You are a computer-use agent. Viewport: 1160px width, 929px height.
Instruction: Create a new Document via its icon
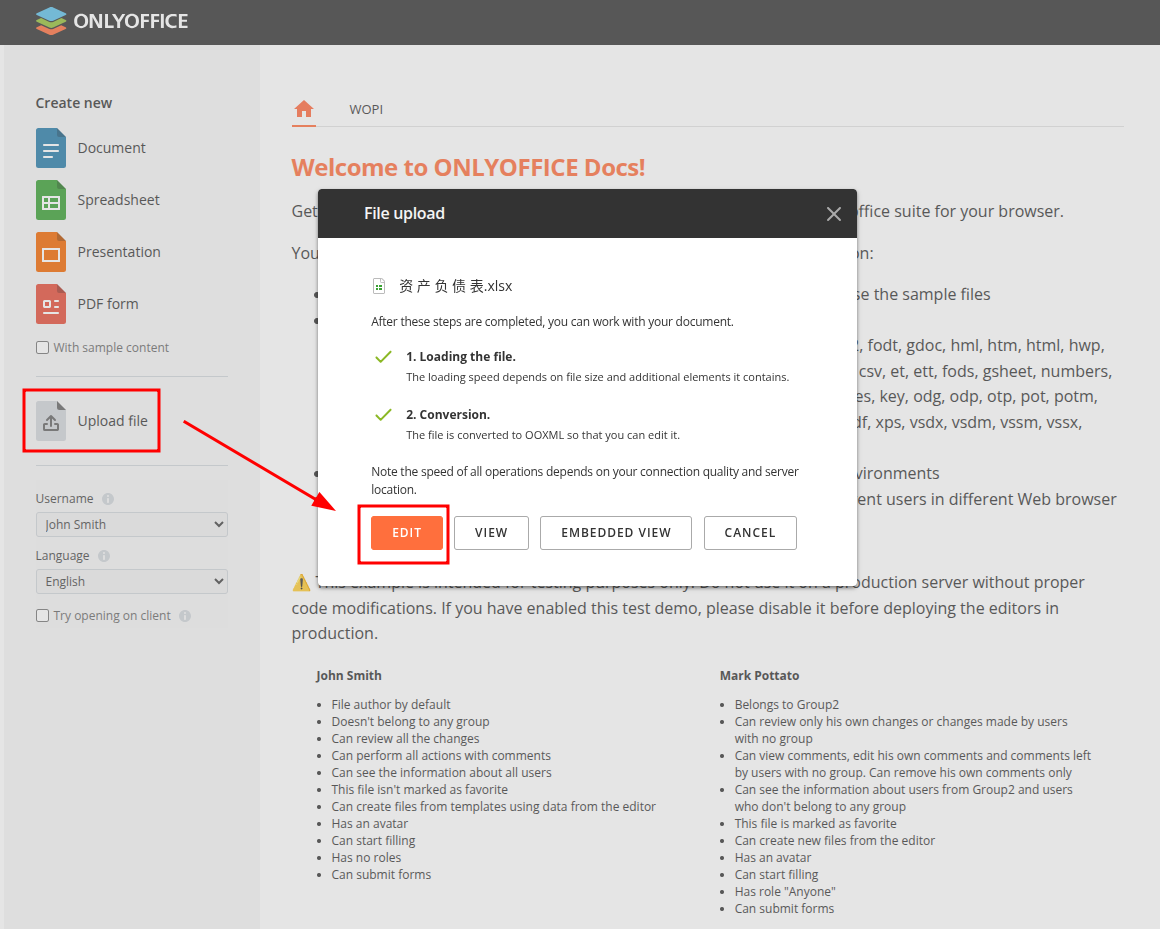(x=51, y=148)
